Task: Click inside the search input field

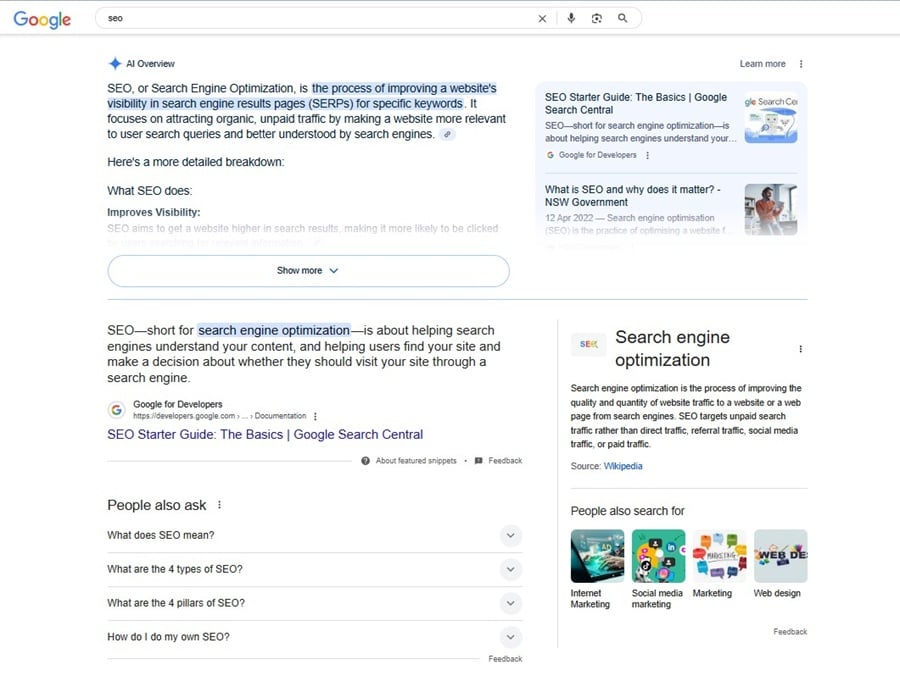Action: pyautogui.click(x=300, y=17)
